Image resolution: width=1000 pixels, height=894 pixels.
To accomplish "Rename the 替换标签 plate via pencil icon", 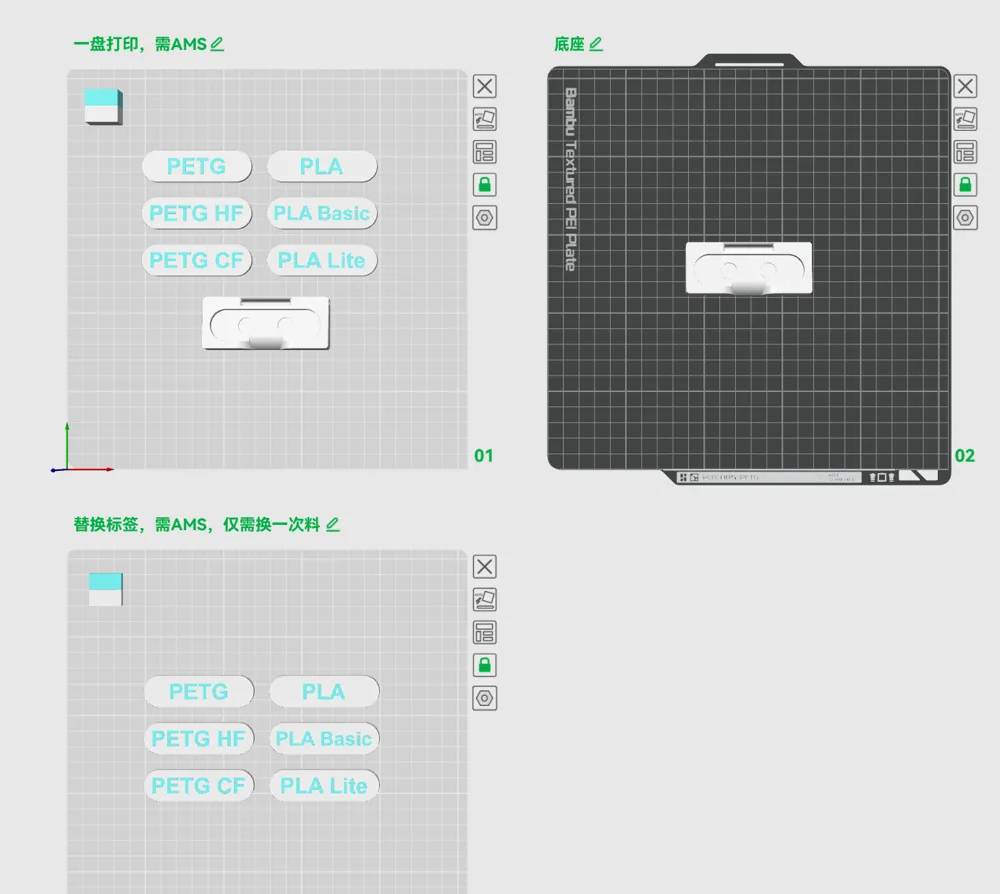I will coord(332,525).
